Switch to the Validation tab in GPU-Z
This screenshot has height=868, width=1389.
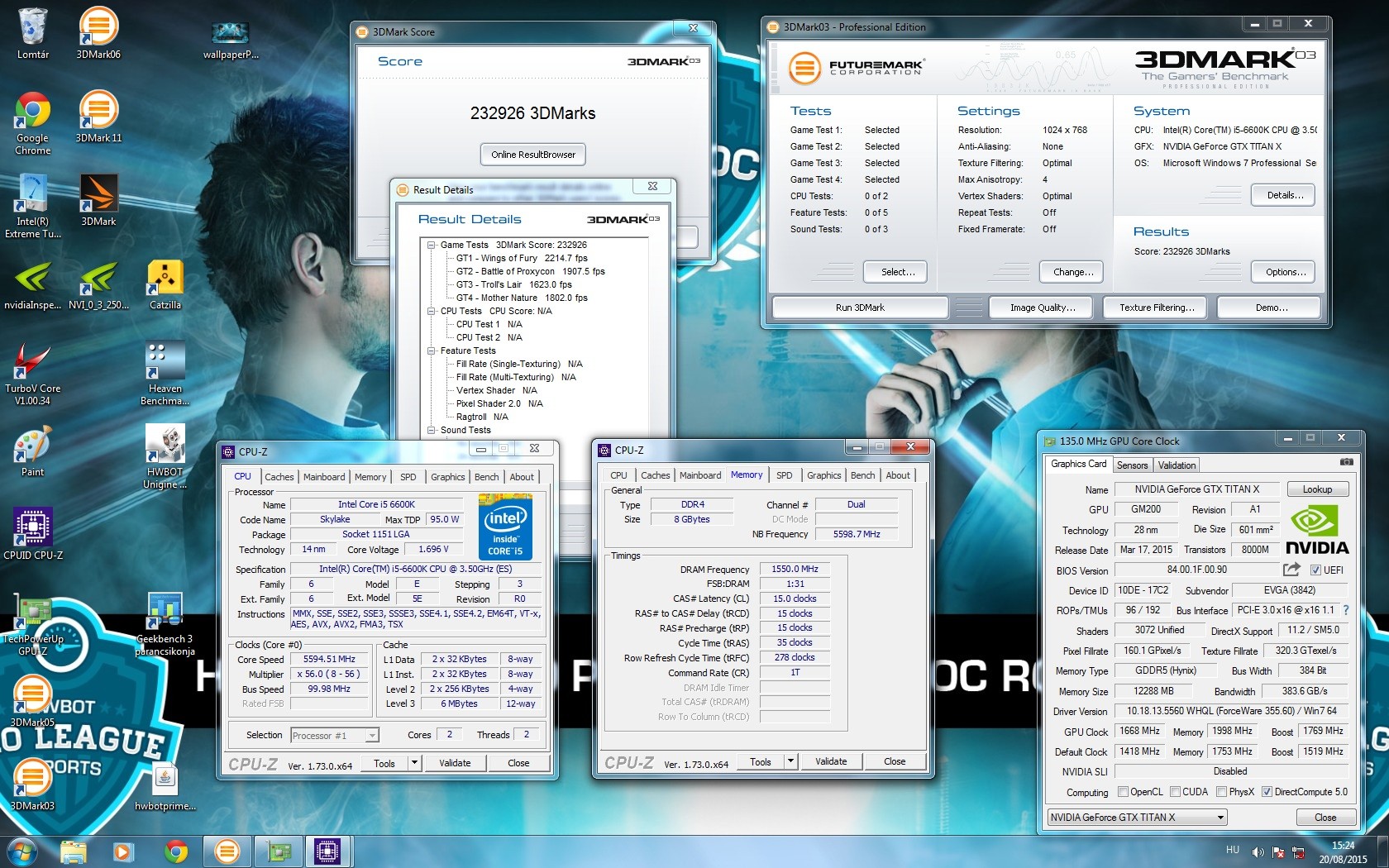pyautogui.click(x=1177, y=465)
